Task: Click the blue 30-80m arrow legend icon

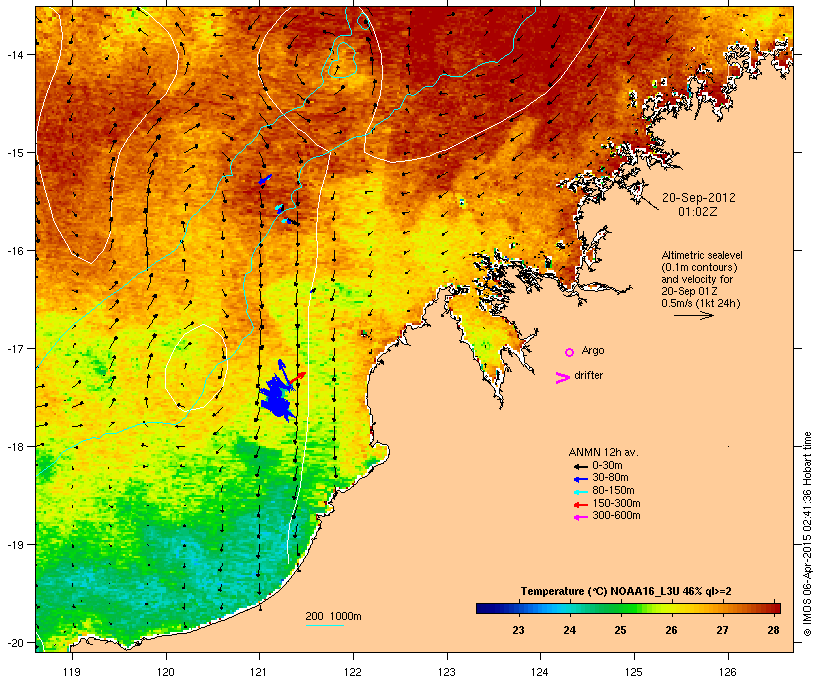Action: (x=580, y=479)
